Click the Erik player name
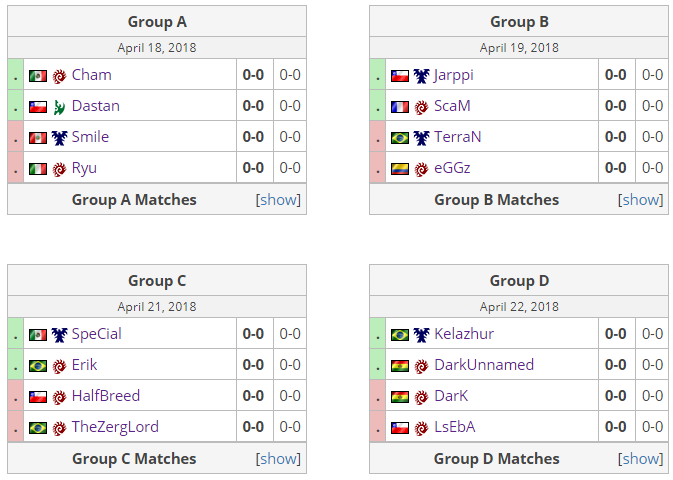Screen dimensions: 673x480 tap(84, 365)
